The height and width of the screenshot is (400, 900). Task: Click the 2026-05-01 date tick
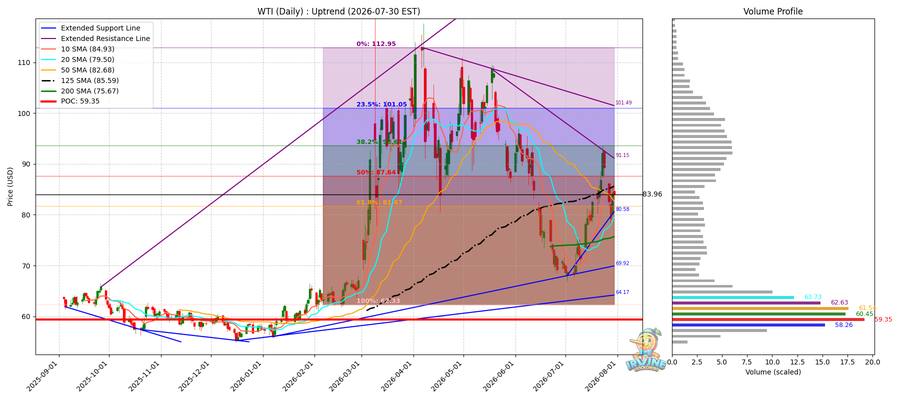coord(450,376)
